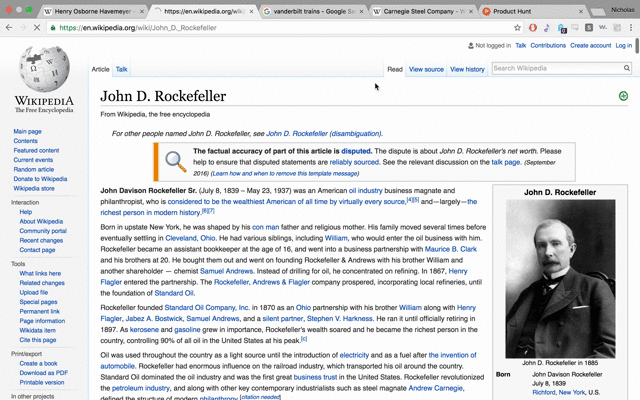Open the red circular download extension
Screen dimensions: 640x400
point(533,28)
